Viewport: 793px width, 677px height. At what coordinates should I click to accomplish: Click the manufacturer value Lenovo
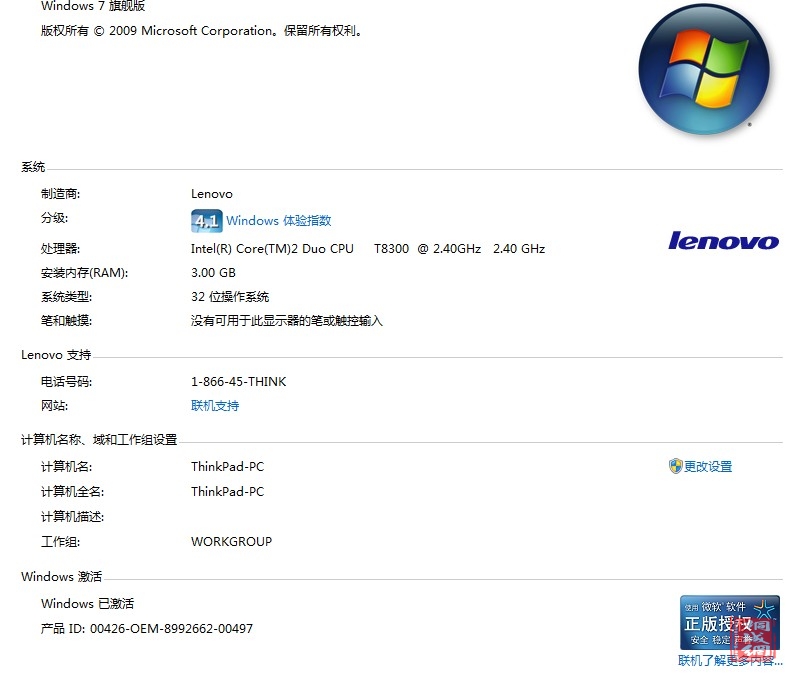tap(212, 194)
